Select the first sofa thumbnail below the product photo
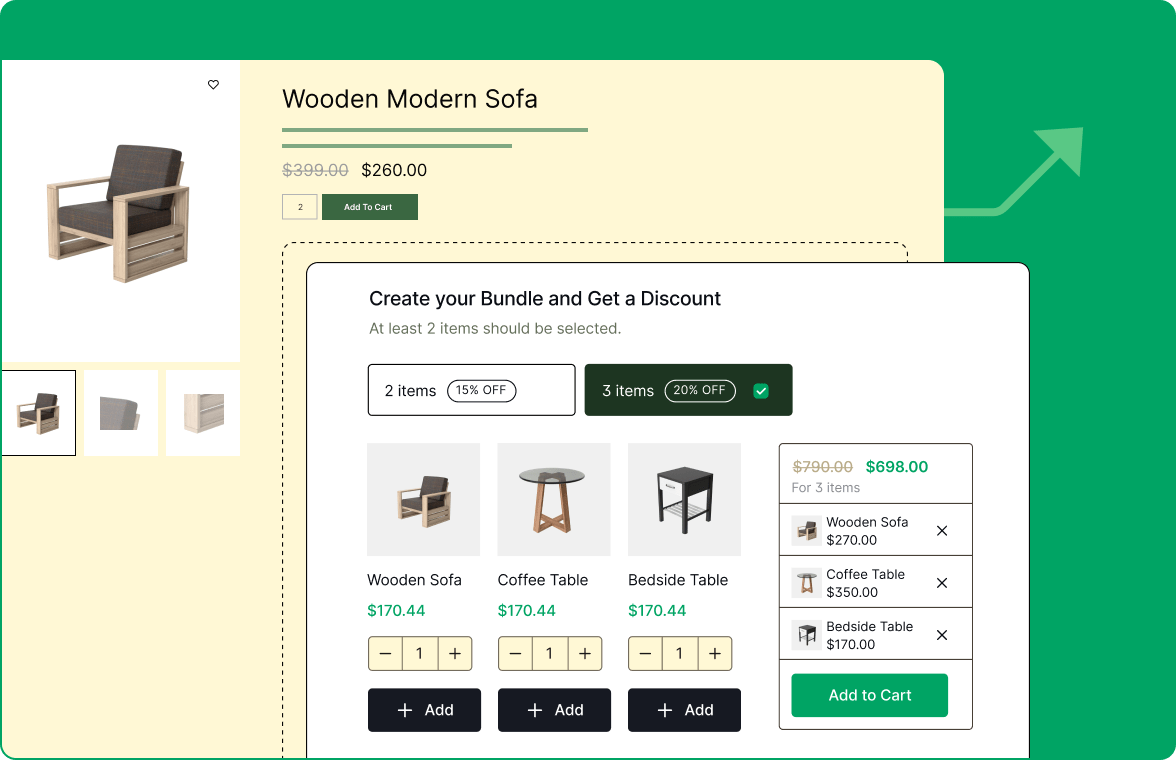The image size is (1176, 760). [38, 412]
